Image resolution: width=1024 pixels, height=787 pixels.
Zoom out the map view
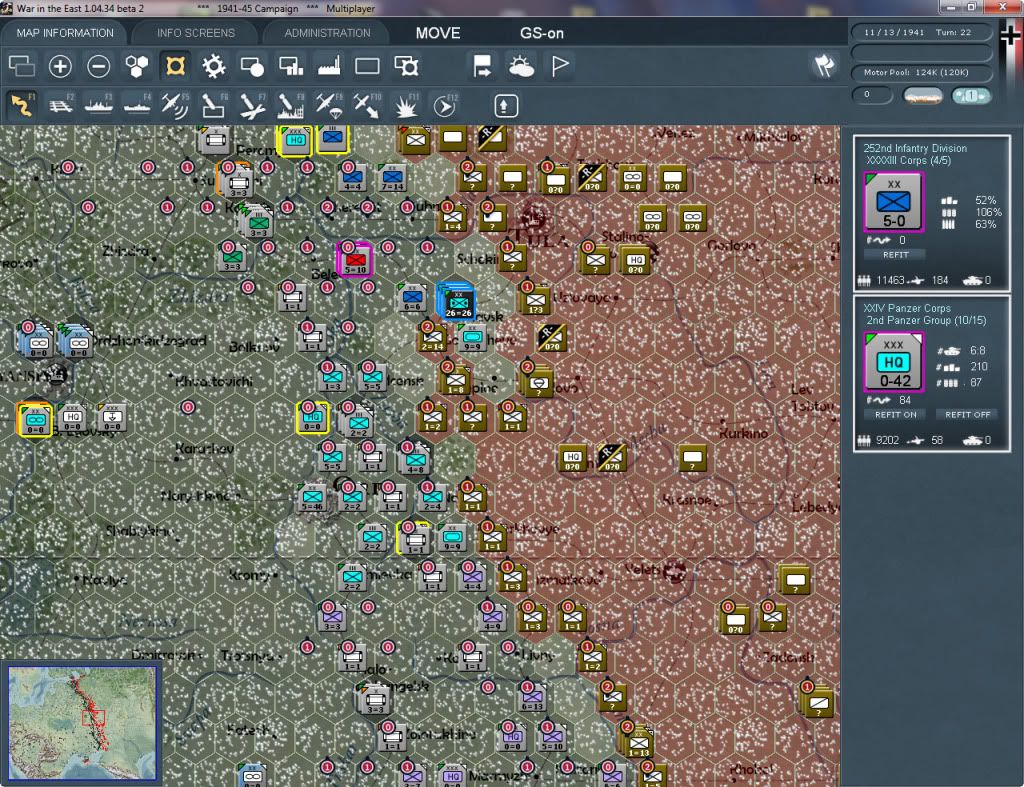[99, 66]
